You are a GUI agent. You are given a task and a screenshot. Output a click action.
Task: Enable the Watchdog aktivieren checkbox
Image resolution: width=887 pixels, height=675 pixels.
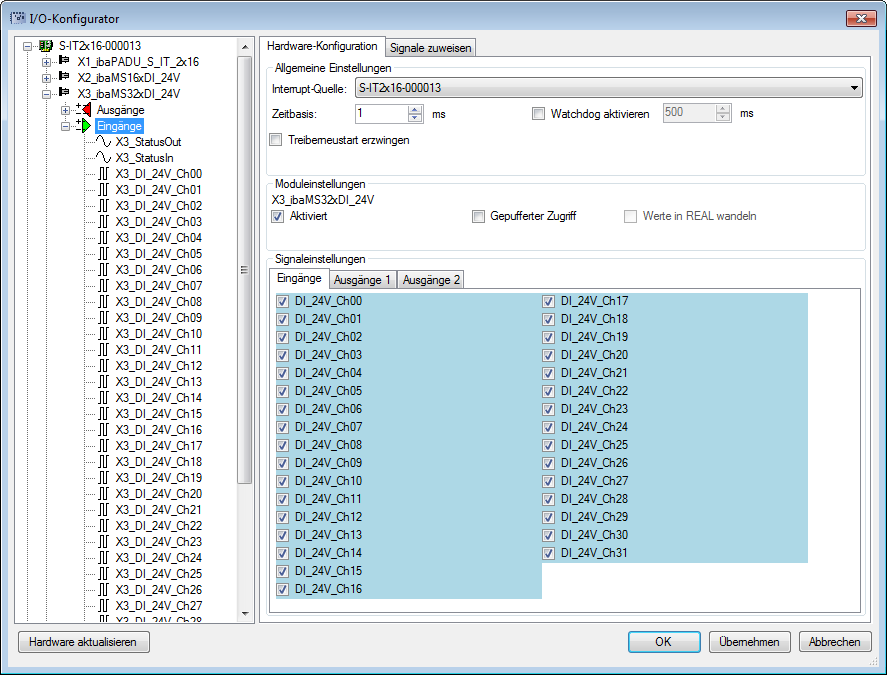(x=539, y=114)
